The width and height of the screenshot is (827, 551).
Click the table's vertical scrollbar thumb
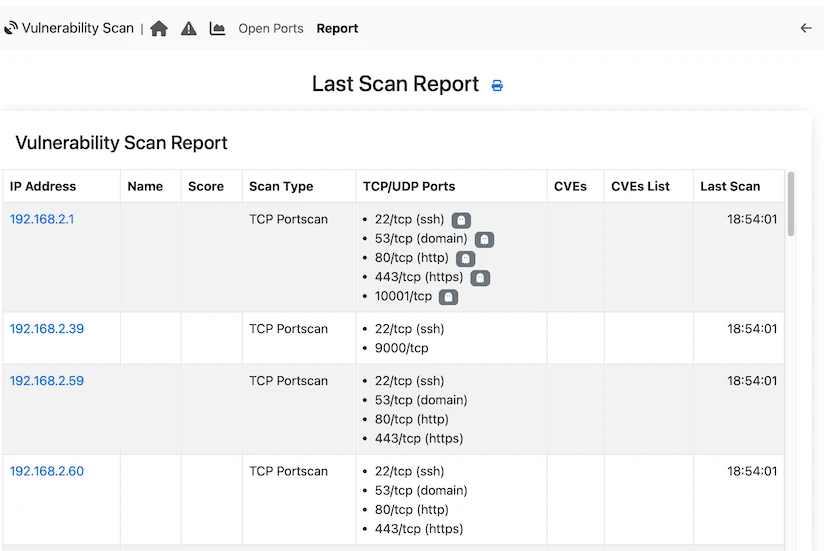point(791,204)
